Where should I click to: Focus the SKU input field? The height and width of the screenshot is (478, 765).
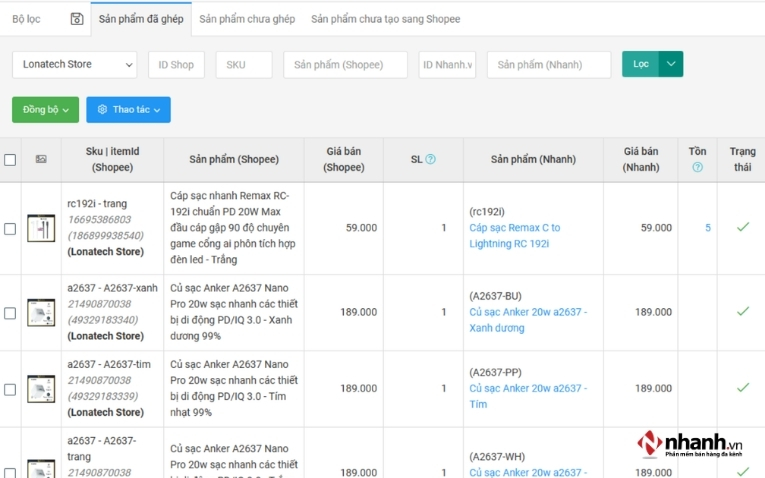coord(244,64)
